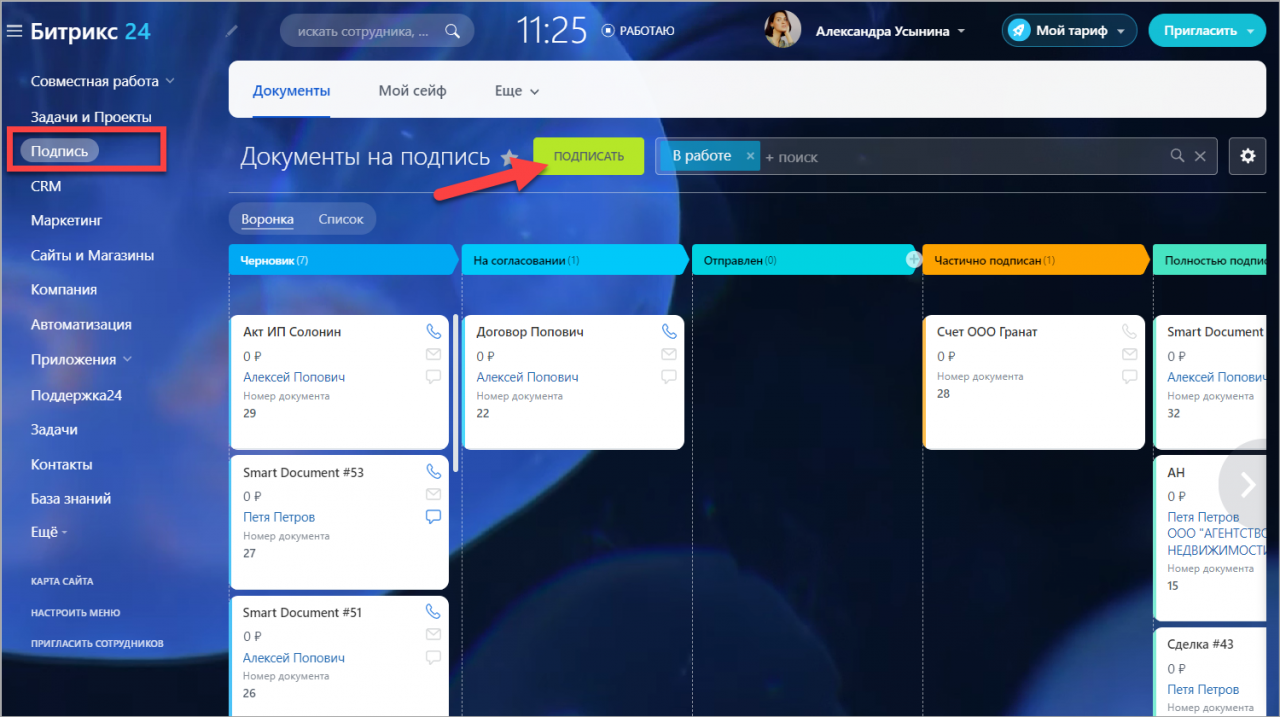Open the КАРТА САЙТА link
The image size is (1280, 717).
click(62, 581)
